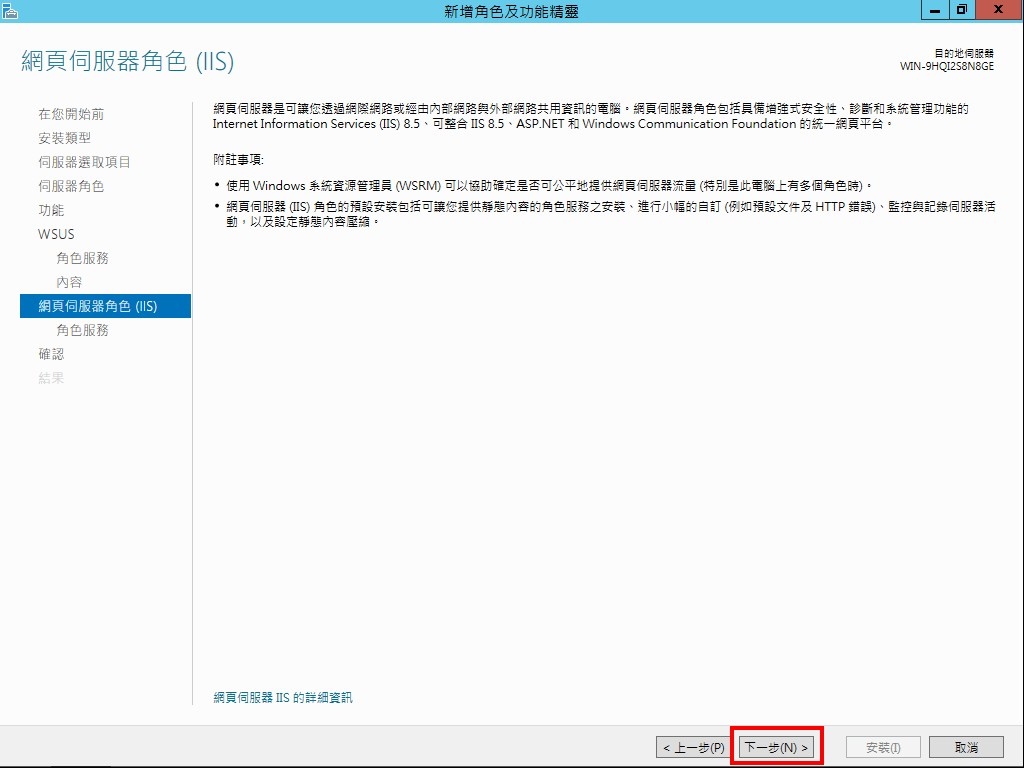The width and height of the screenshot is (1024, 768).
Task: Click page heading 網頁伺服器角色 (IIS)
Action: (128, 61)
